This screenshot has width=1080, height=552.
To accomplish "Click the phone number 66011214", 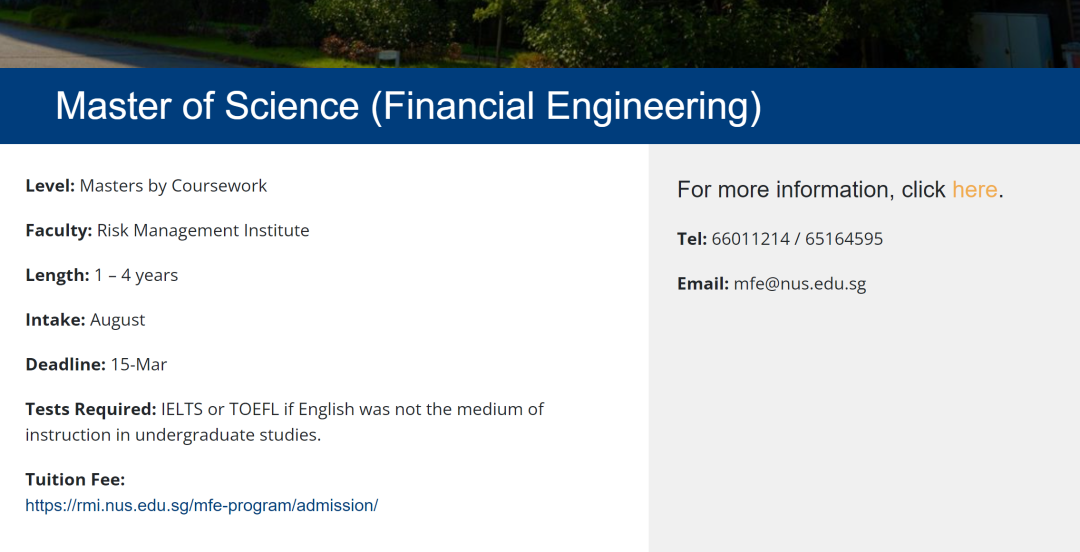I will click(x=750, y=238).
